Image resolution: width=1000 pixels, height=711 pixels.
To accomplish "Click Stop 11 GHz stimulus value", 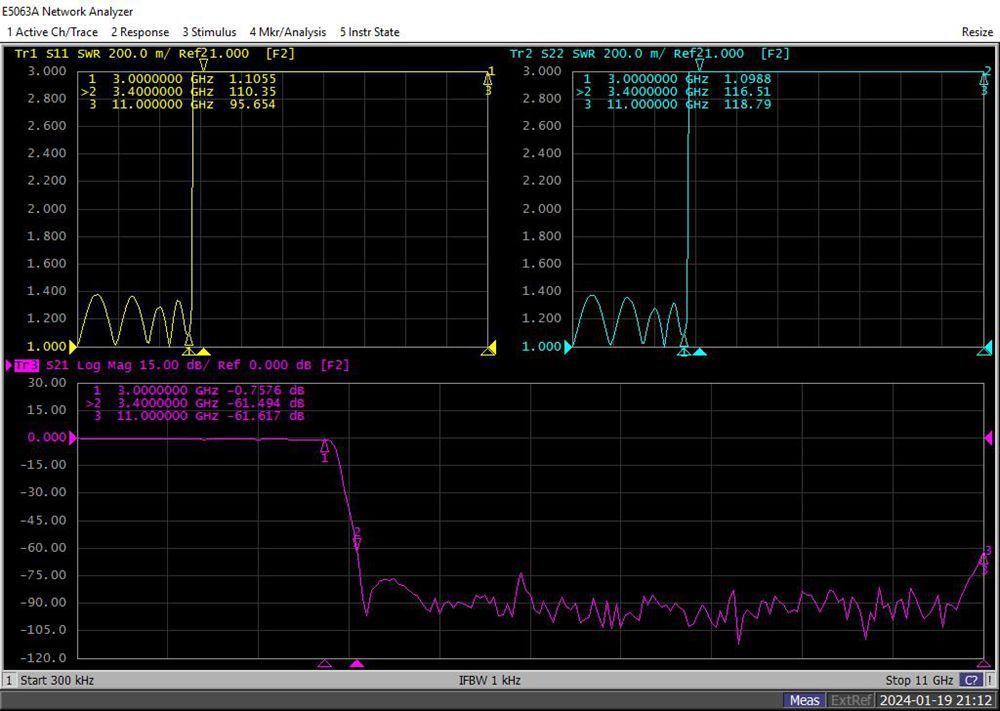I will (919, 680).
